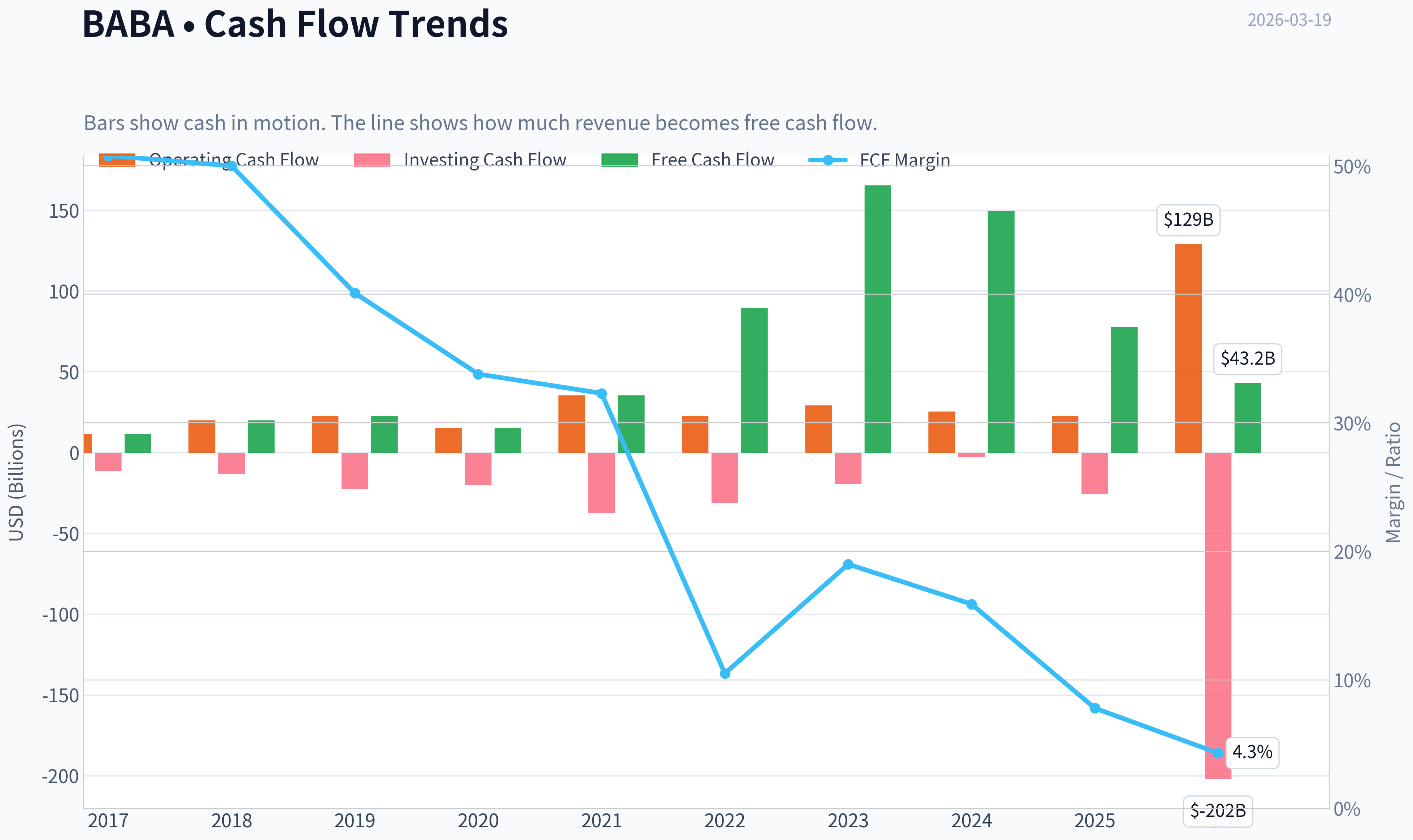Image resolution: width=1413 pixels, height=840 pixels.
Task: Click the large pink Investing Cash Flow bar reaching -202B
Action: [x=1218, y=616]
